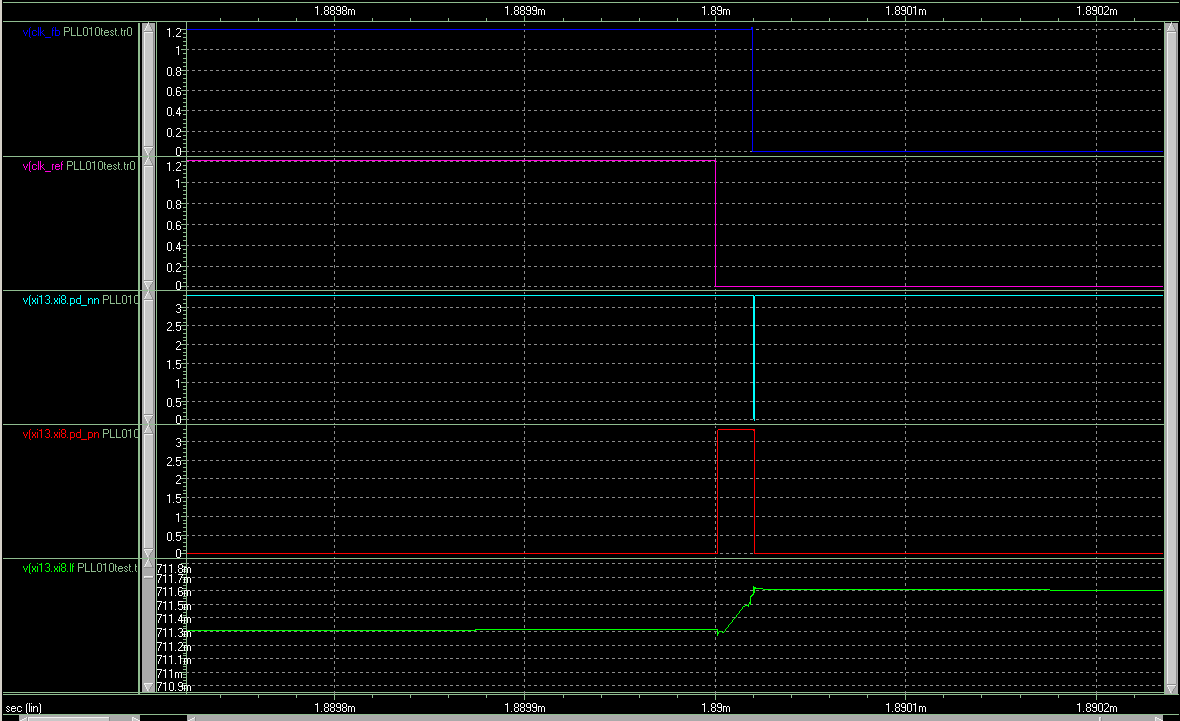Click the down arrow at bottom of right scrollbar
Image resolution: width=1180 pixels, height=721 pixels.
(1171, 687)
